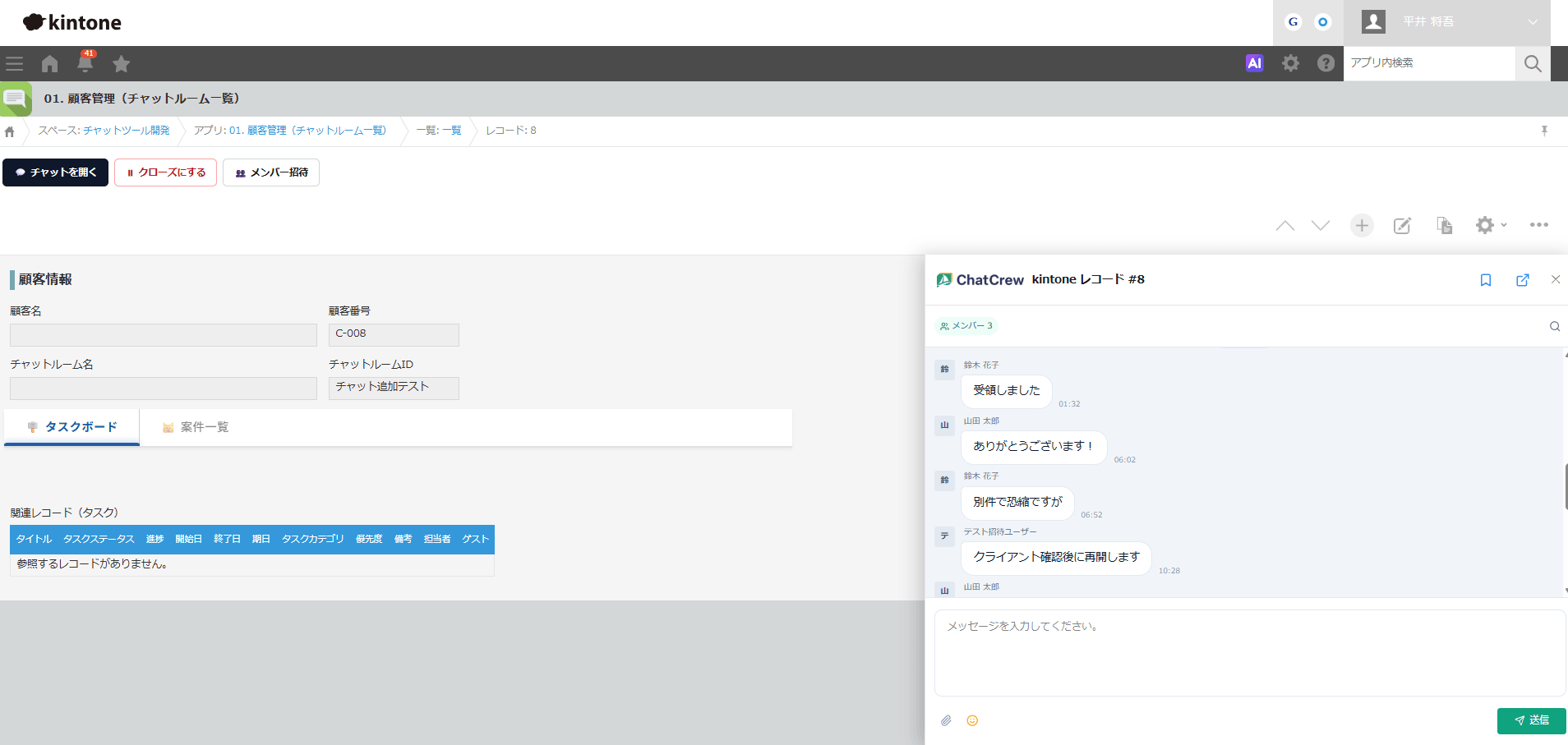Image resolution: width=1568 pixels, height=745 pixels.
Task: Expand the user account dropdown
Action: pos(1533,22)
